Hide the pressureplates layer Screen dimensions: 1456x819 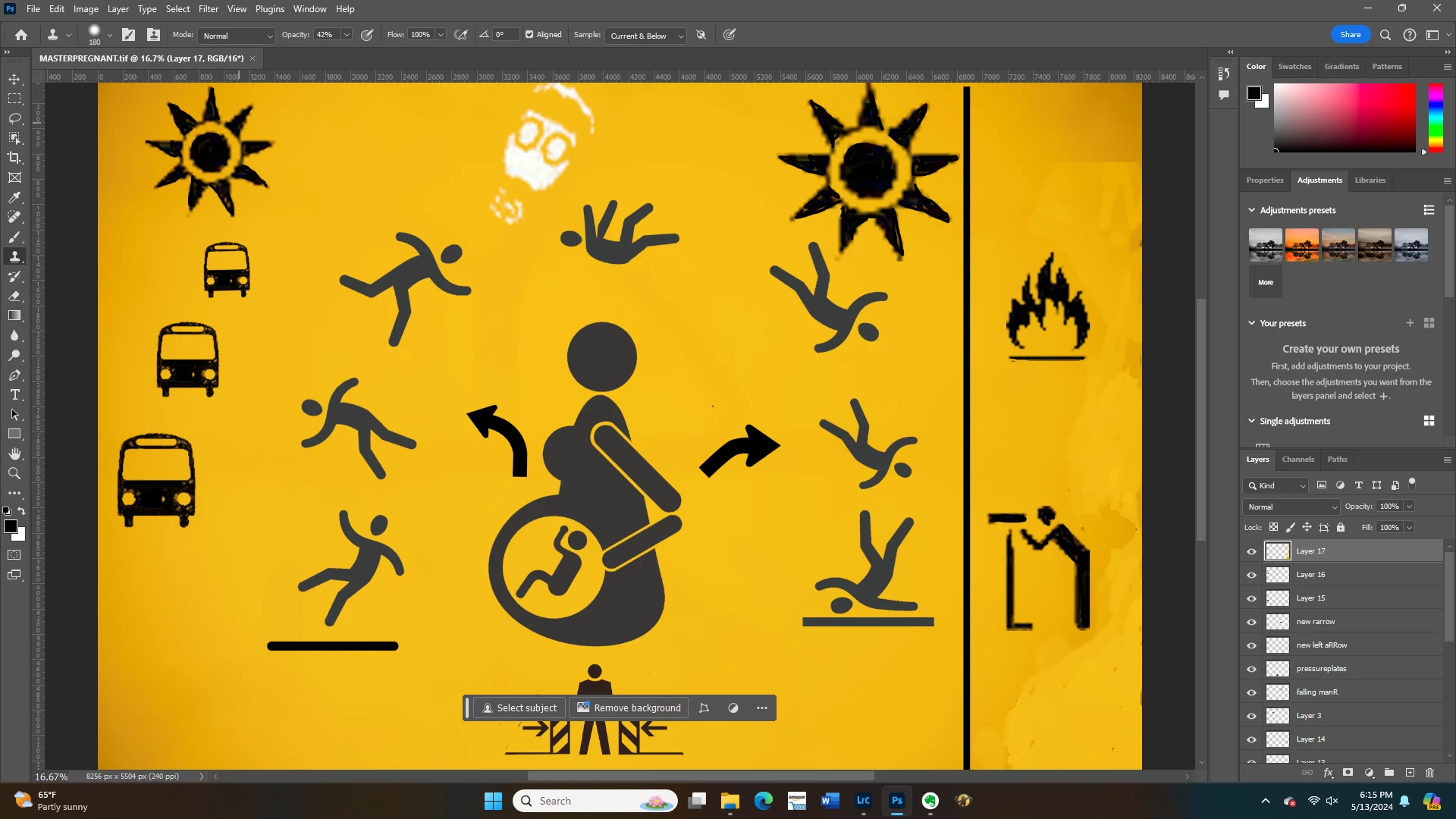(1251, 669)
